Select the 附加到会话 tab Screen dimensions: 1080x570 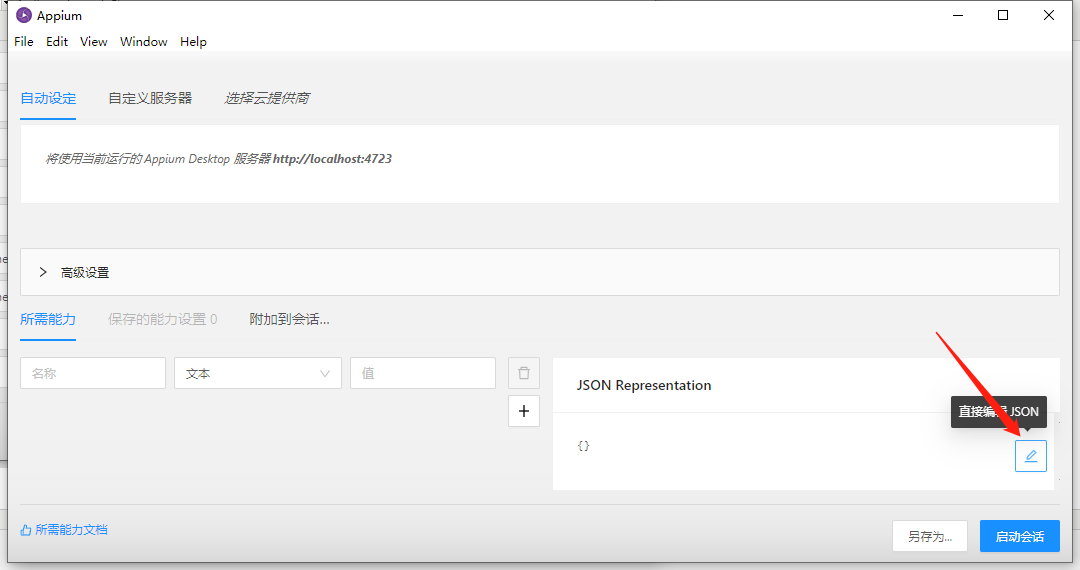[x=289, y=319]
